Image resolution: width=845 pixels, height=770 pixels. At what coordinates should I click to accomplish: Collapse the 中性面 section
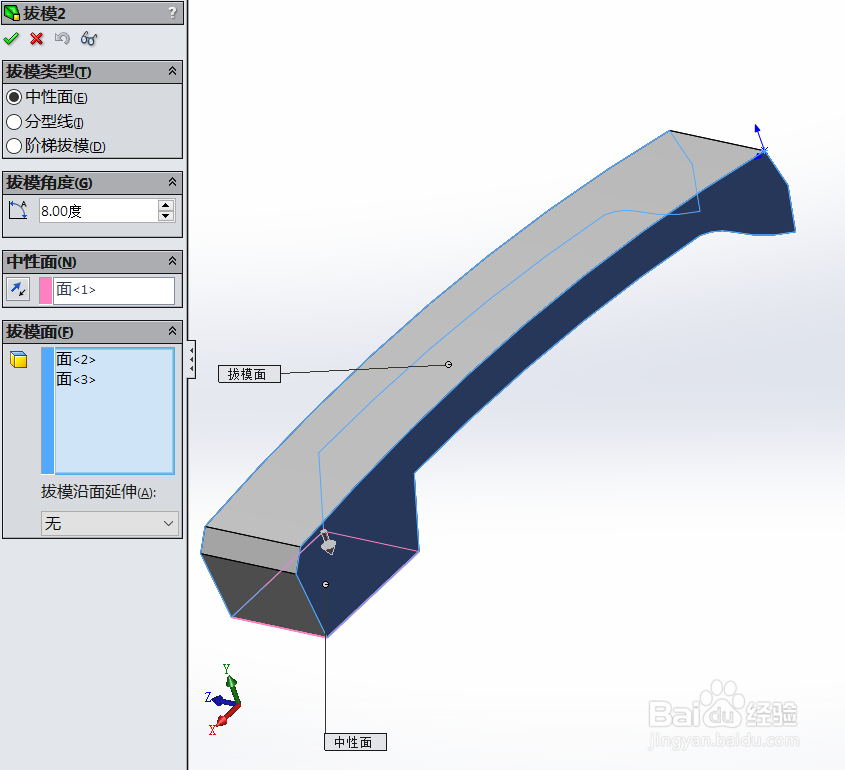pos(172,261)
